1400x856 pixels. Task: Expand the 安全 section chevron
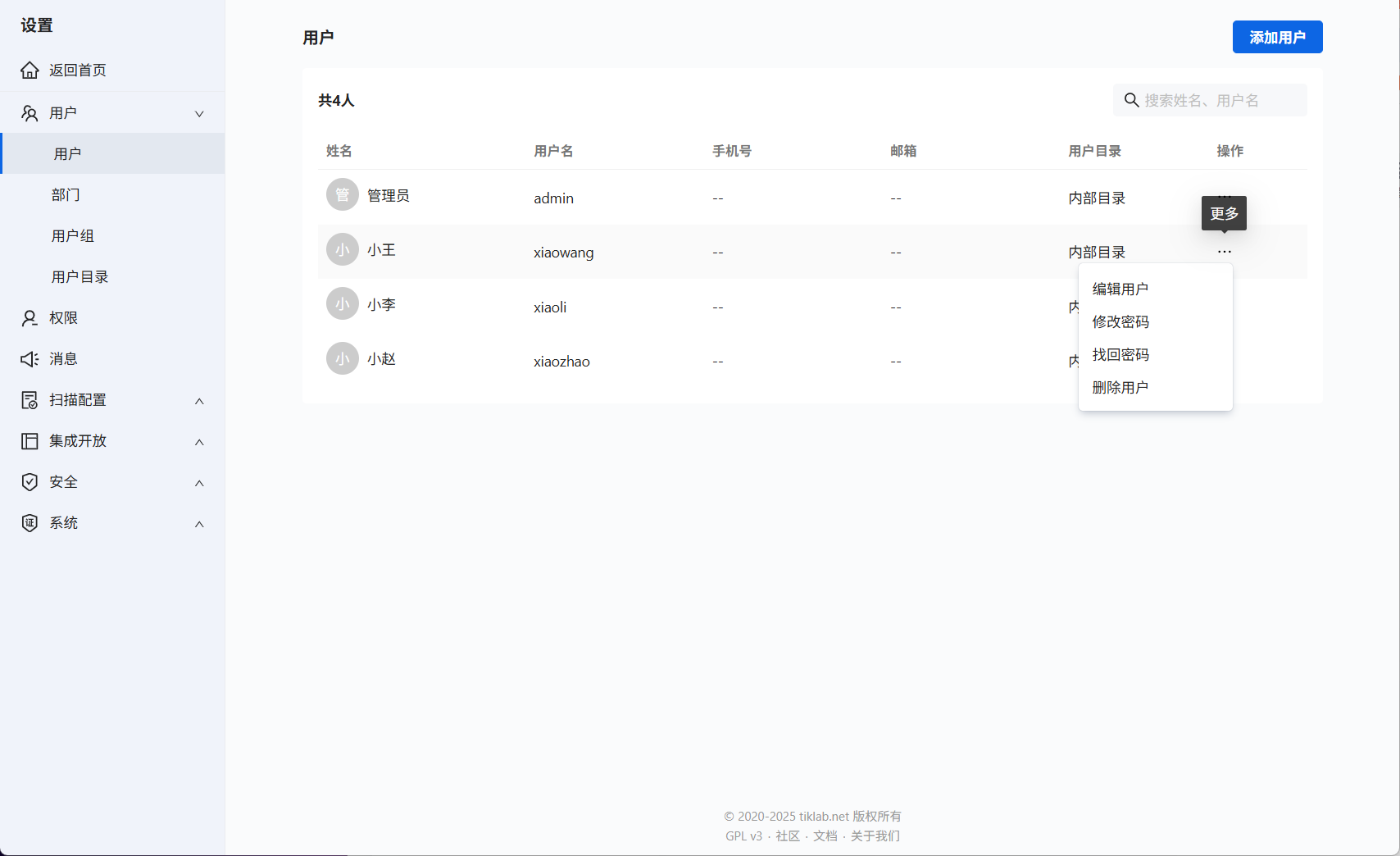pyautogui.click(x=199, y=483)
